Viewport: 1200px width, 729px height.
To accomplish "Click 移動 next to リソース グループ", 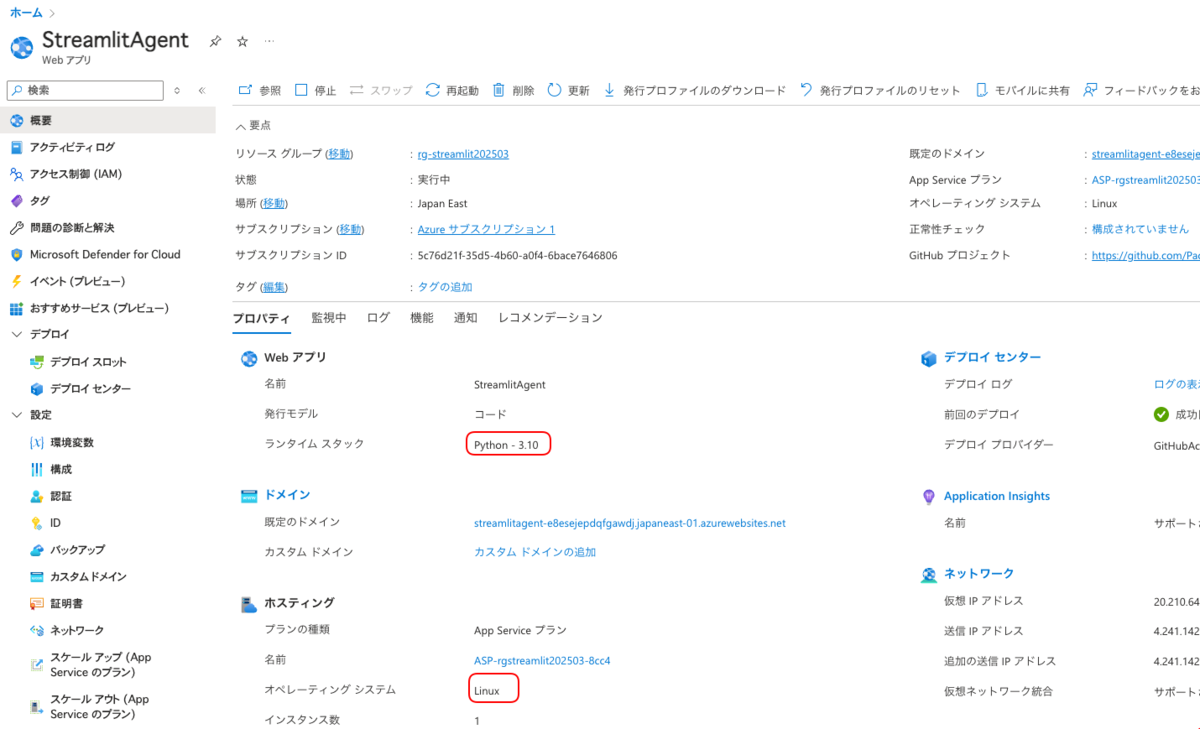I will click(340, 154).
